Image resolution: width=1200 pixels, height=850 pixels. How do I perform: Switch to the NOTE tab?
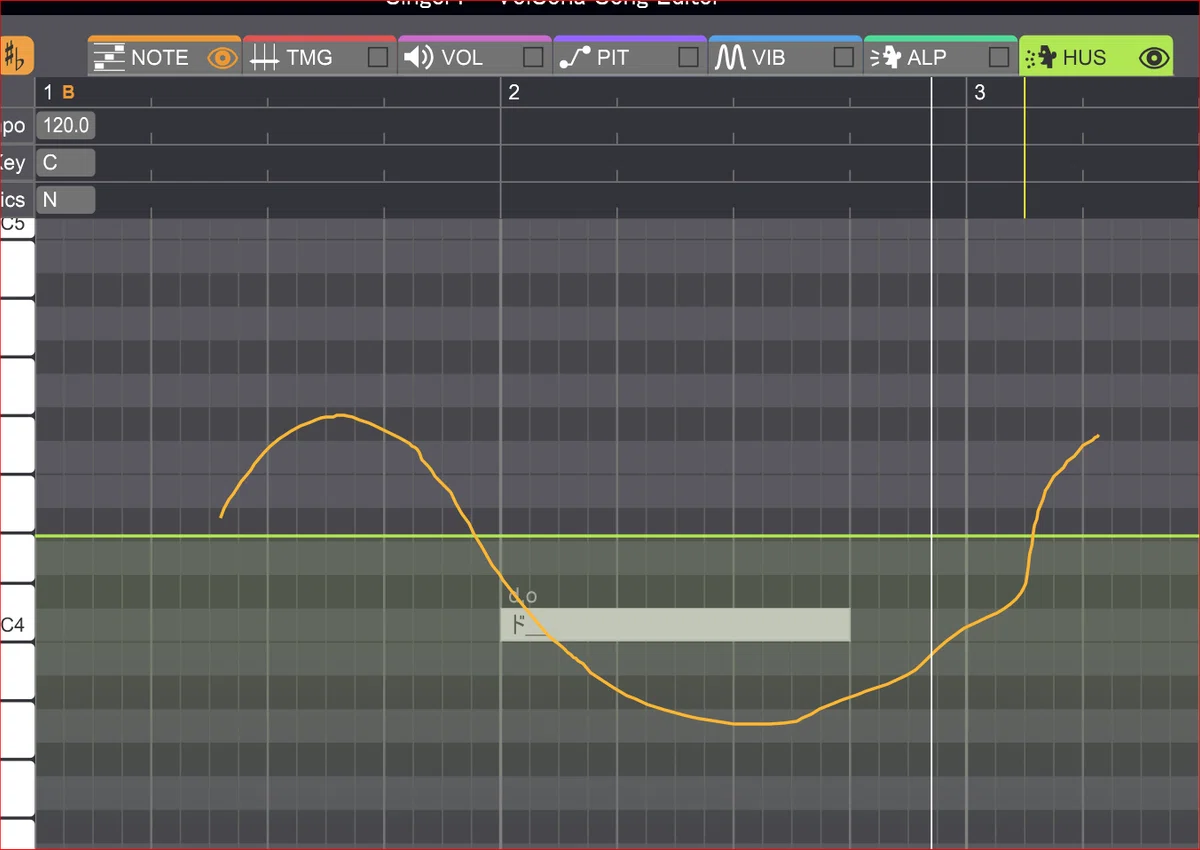pyautogui.click(x=164, y=56)
